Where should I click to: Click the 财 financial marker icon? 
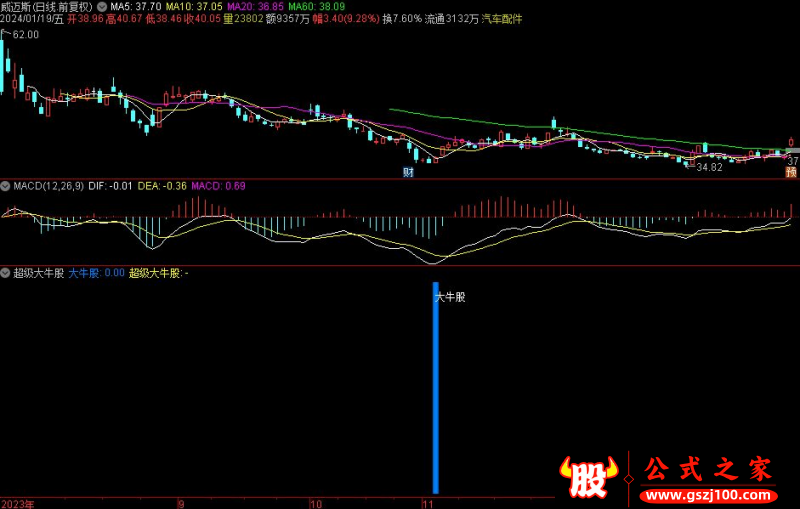point(408,172)
